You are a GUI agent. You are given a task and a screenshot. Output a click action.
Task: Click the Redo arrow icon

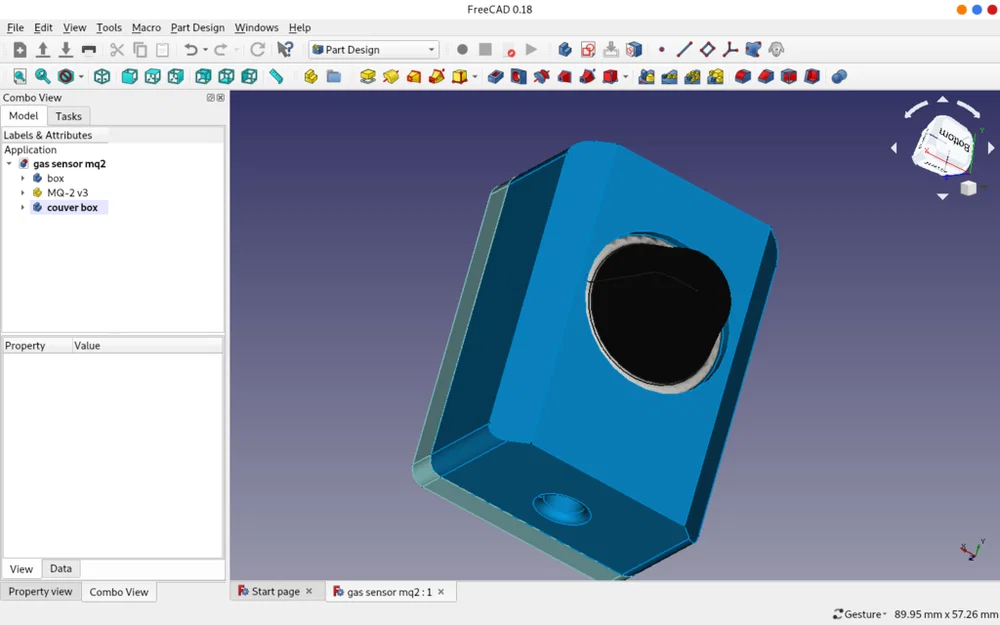[221, 50]
